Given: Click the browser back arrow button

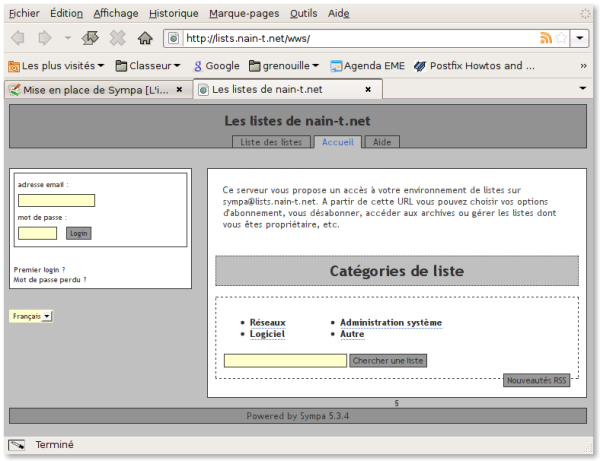Looking at the screenshot, I should point(18,38).
